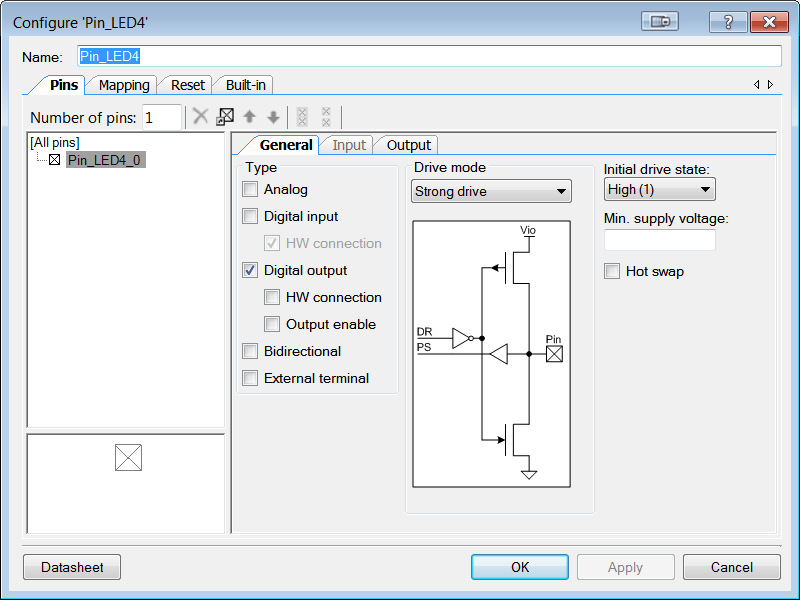This screenshot has height=600, width=800.
Task: Enable the Hot swap checkbox
Action: pyautogui.click(x=612, y=271)
